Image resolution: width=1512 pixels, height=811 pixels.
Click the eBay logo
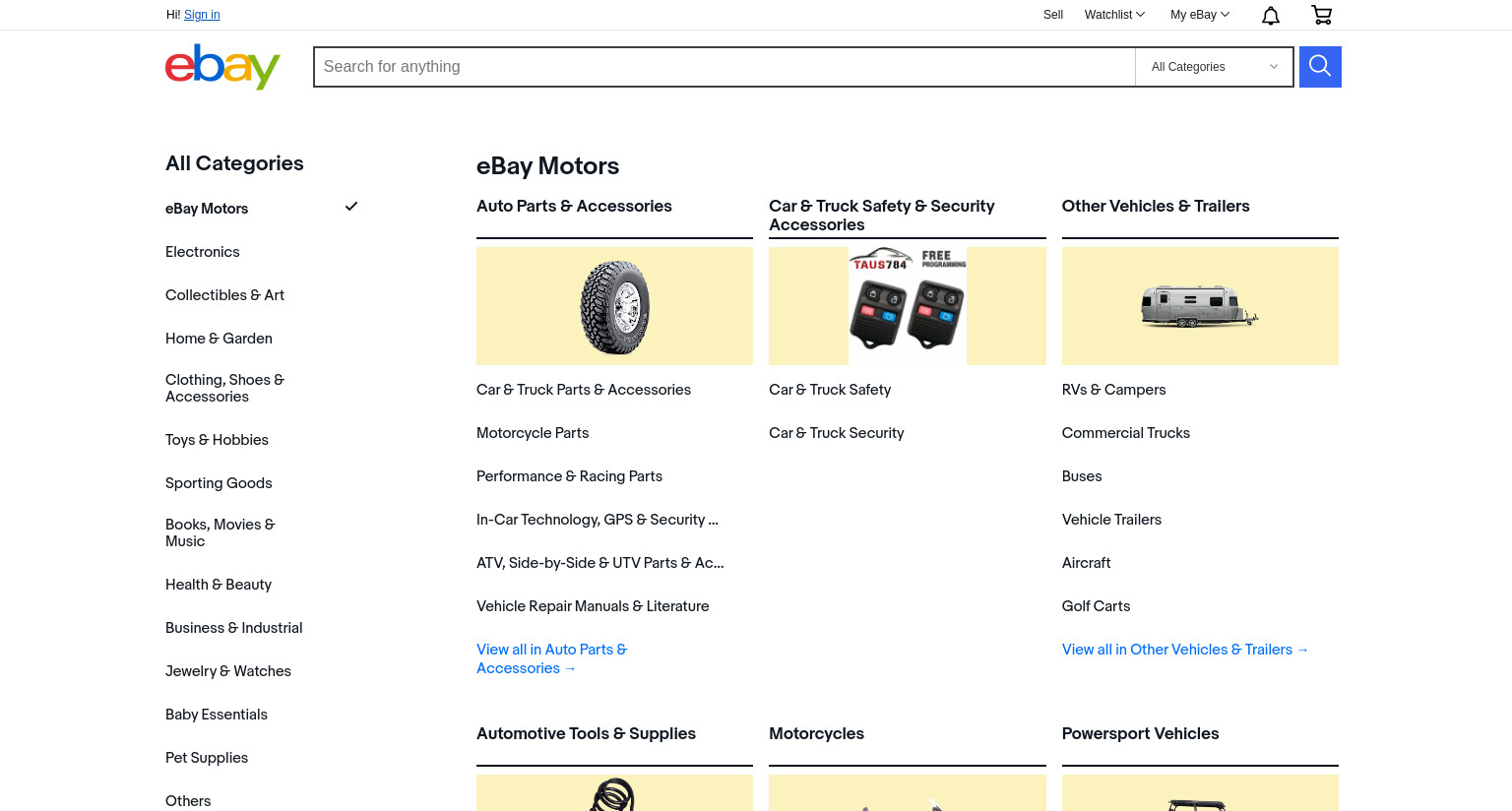point(222,67)
